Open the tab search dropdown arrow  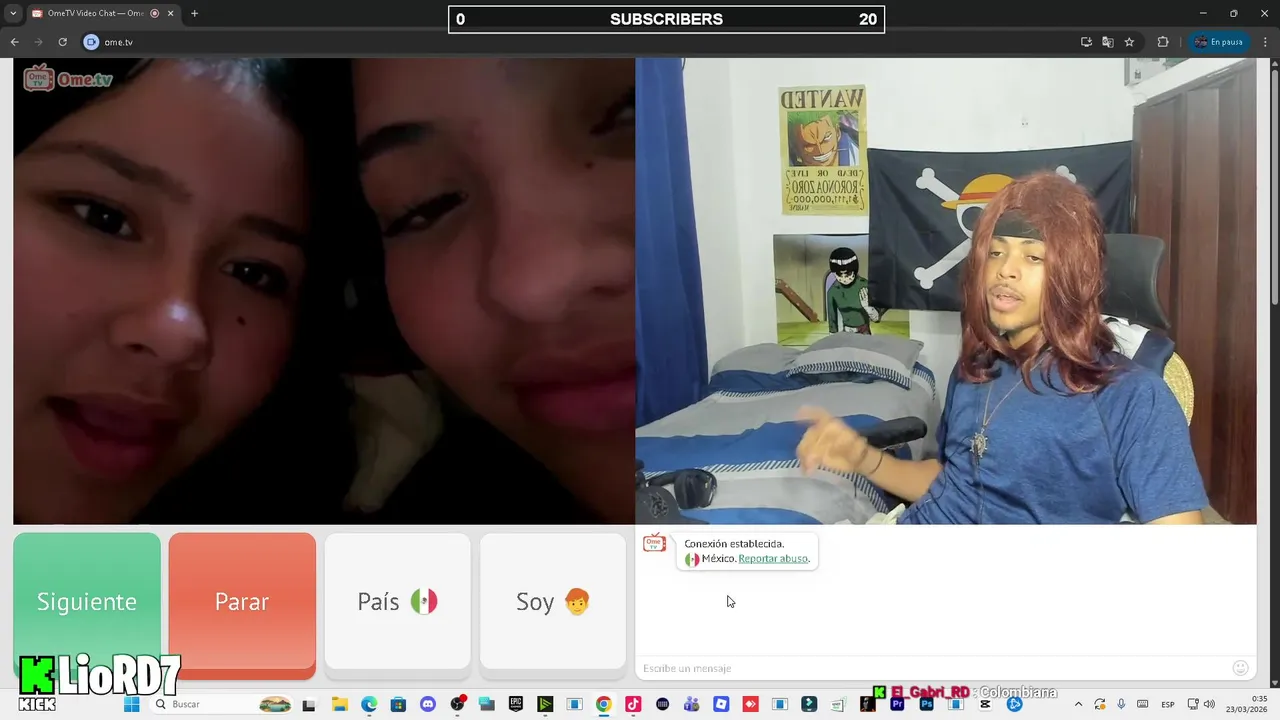tap(13, 13)
